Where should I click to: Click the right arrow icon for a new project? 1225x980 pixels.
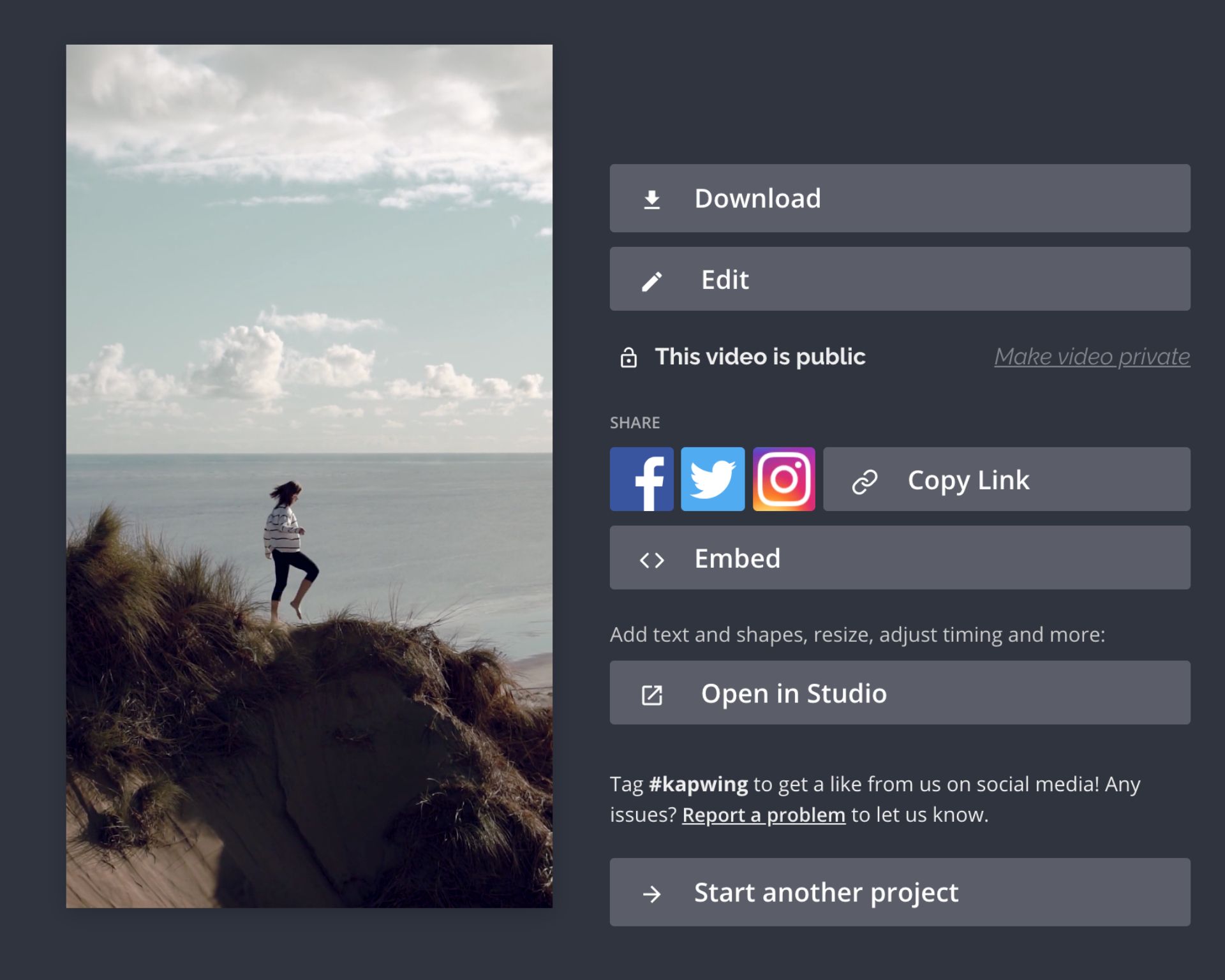click(x=651, y=893)
